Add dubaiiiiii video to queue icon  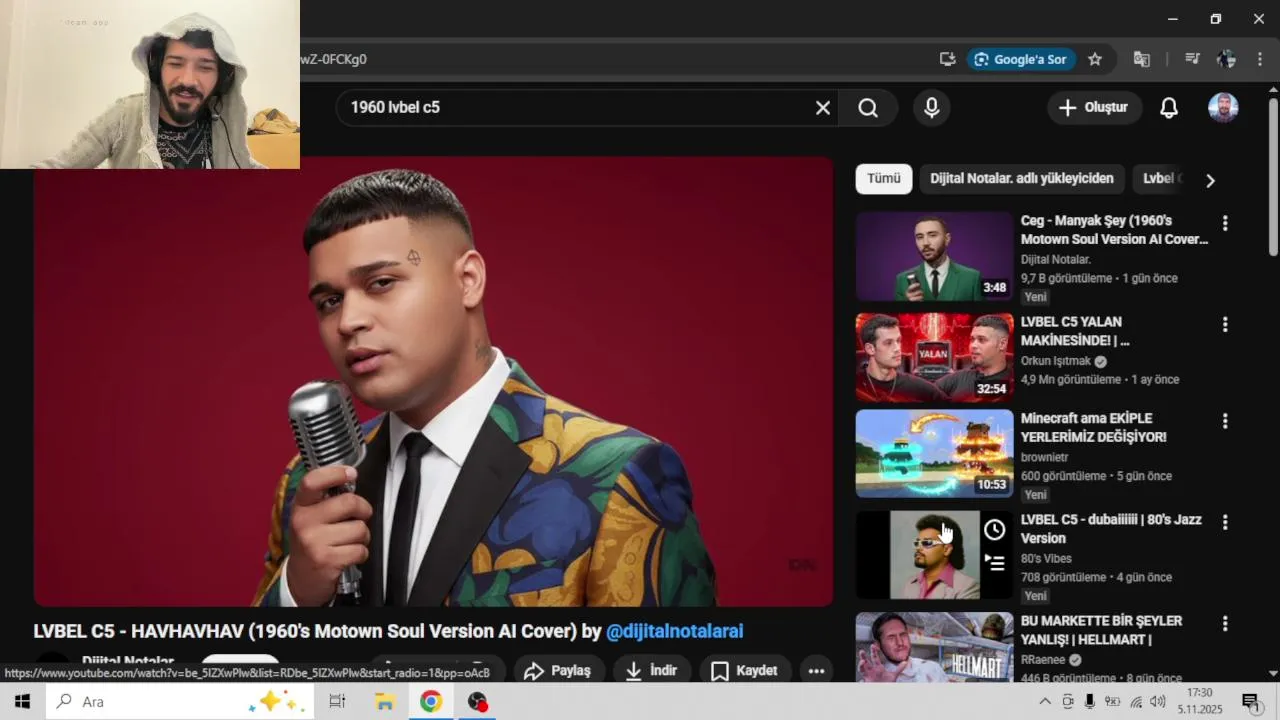(994, 563)
